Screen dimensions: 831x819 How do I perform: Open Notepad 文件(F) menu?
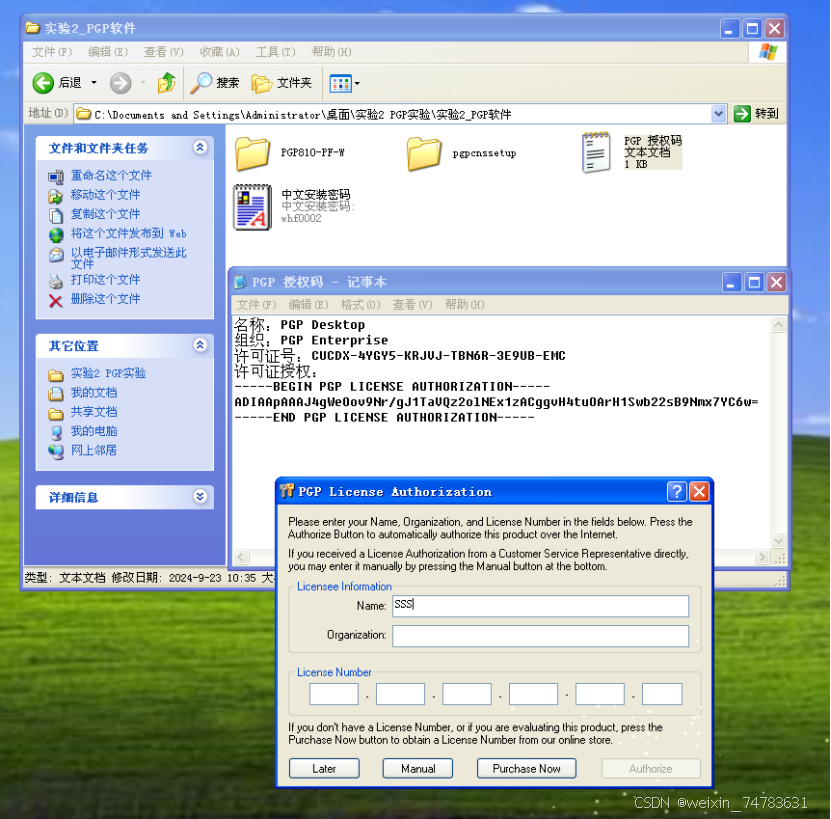(256, 305)
